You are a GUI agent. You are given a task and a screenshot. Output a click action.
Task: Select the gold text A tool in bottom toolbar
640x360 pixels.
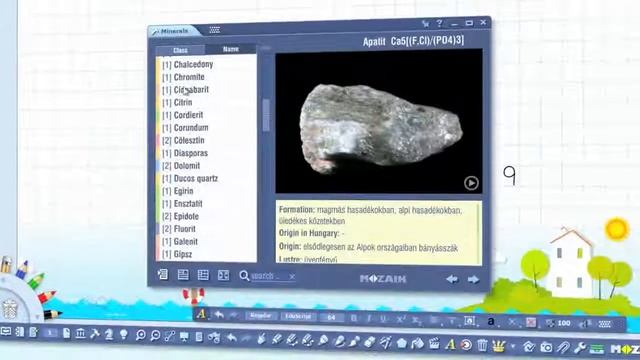[450, 344]
